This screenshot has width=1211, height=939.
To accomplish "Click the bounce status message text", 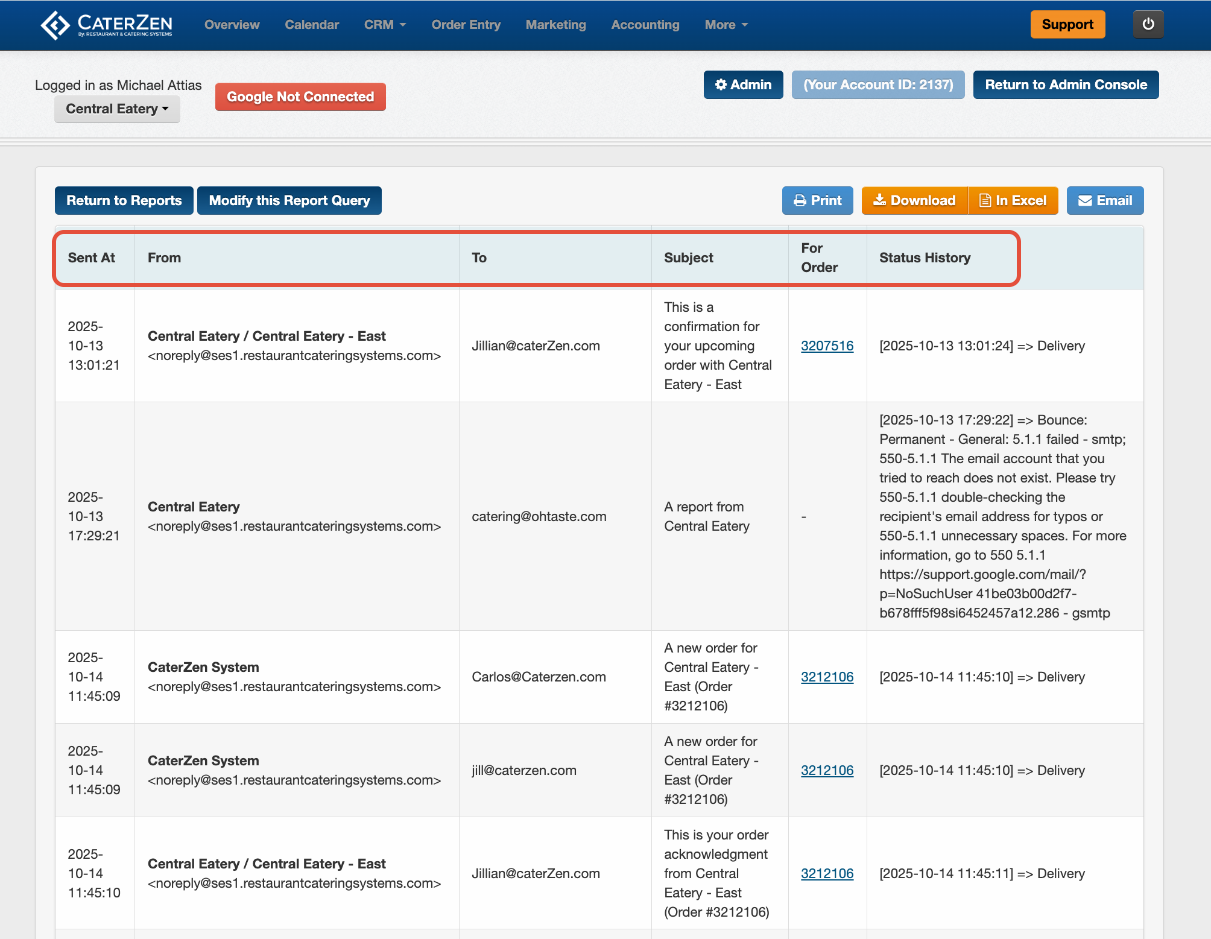I will pyautogui.click(x=1003, y=517).
